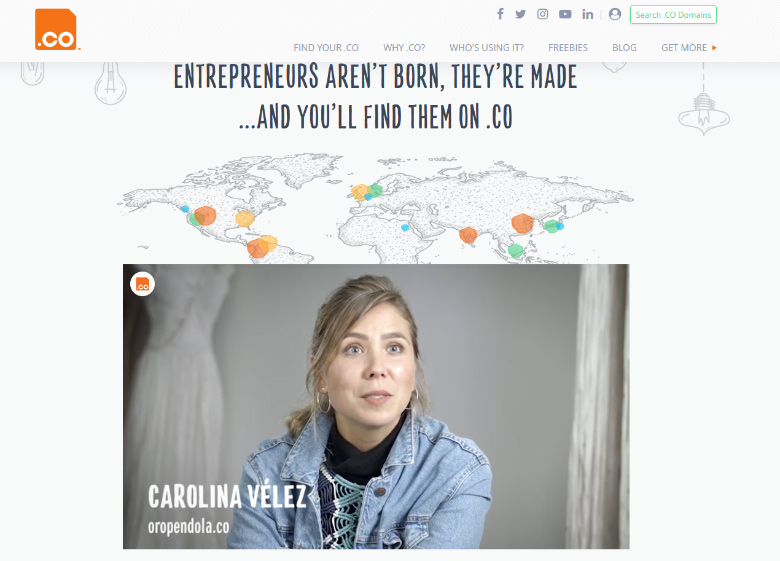The height and width of the screenshot is (561, 780).
Task: Open the WHY .CO? menu item
Action: (404, 48)
